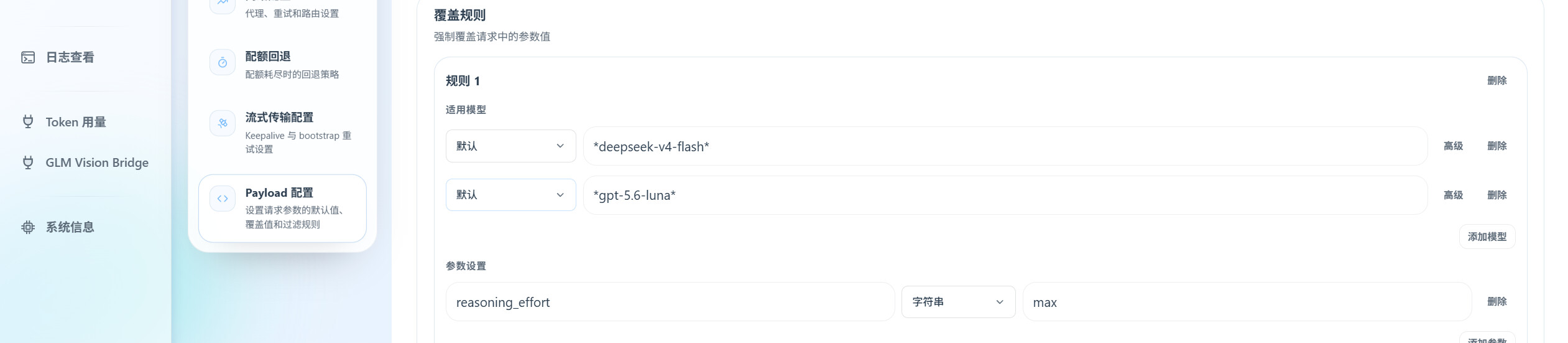Open the dropdown beside deepseek-v4-flash

[x=510, y=146]
